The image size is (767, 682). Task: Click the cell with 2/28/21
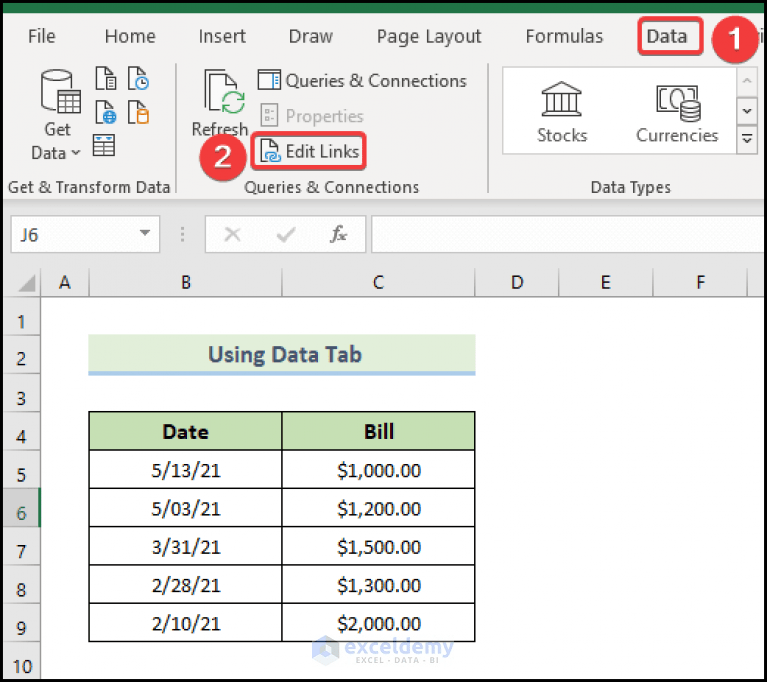click(x=185, y=585)
